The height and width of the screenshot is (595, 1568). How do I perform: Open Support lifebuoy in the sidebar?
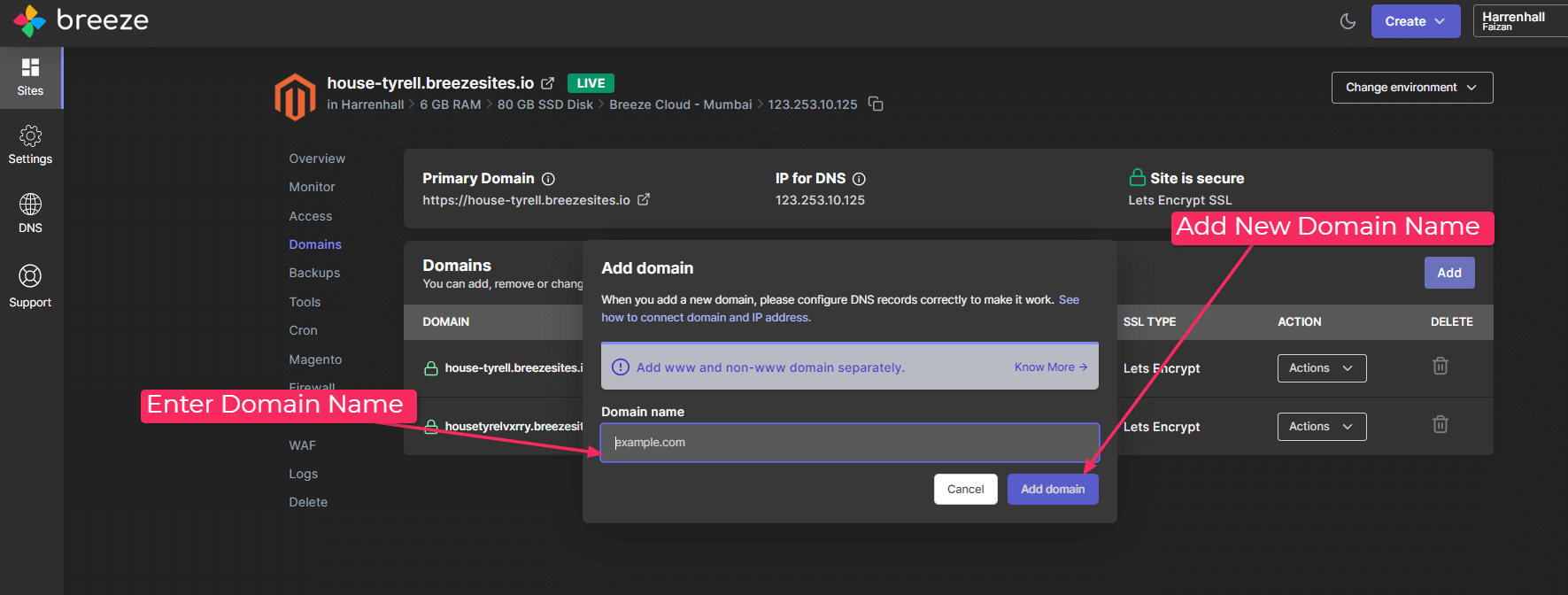point(31,287)
